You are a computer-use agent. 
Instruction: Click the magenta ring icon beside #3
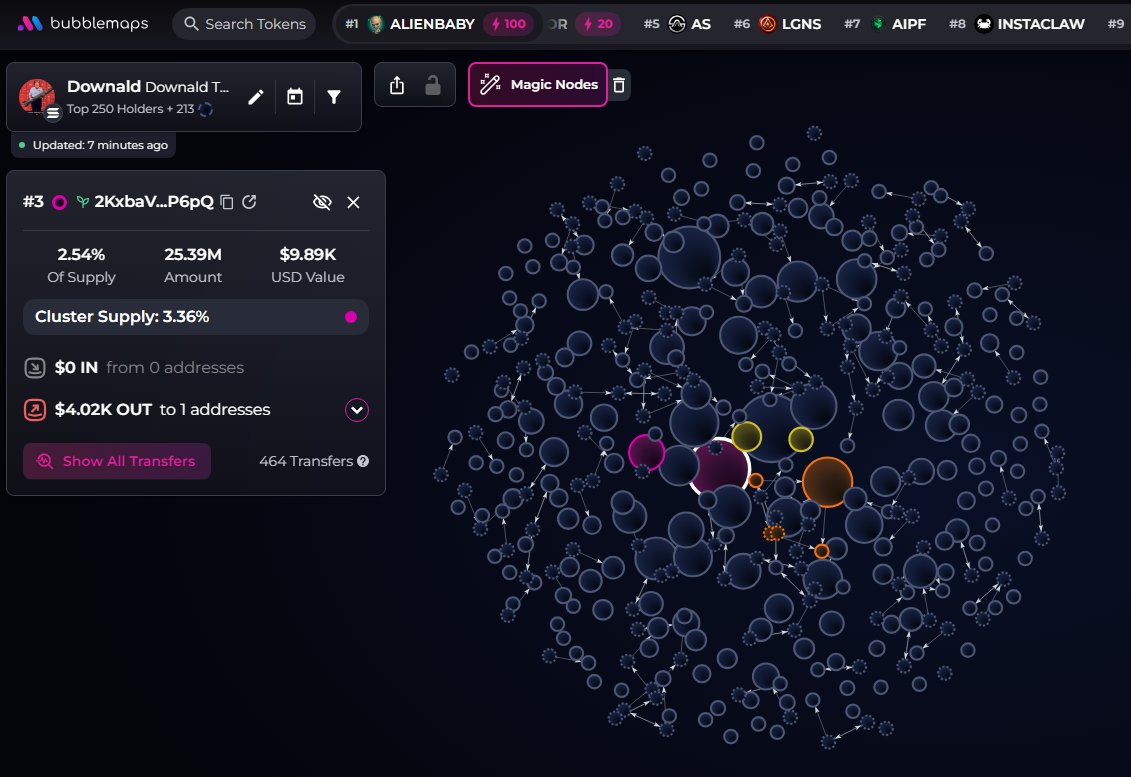[60, 202]
